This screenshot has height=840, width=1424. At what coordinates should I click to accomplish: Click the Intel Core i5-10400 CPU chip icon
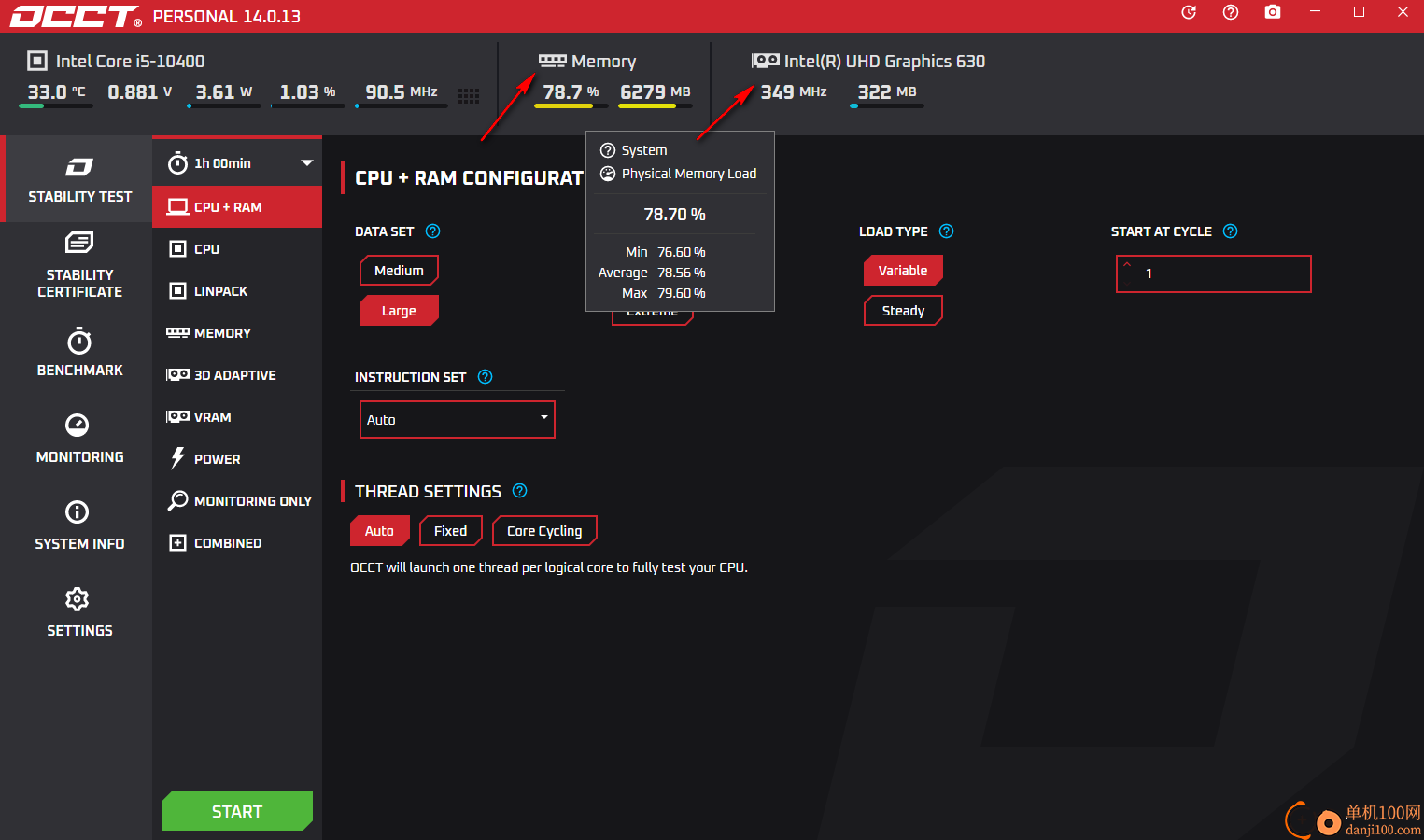(37, 62)
